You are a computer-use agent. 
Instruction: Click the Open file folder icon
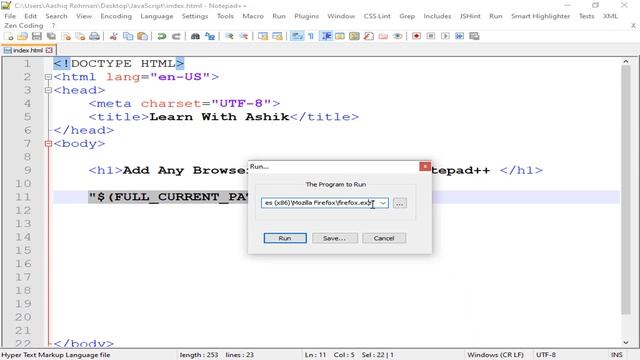[x=22, y=36]
